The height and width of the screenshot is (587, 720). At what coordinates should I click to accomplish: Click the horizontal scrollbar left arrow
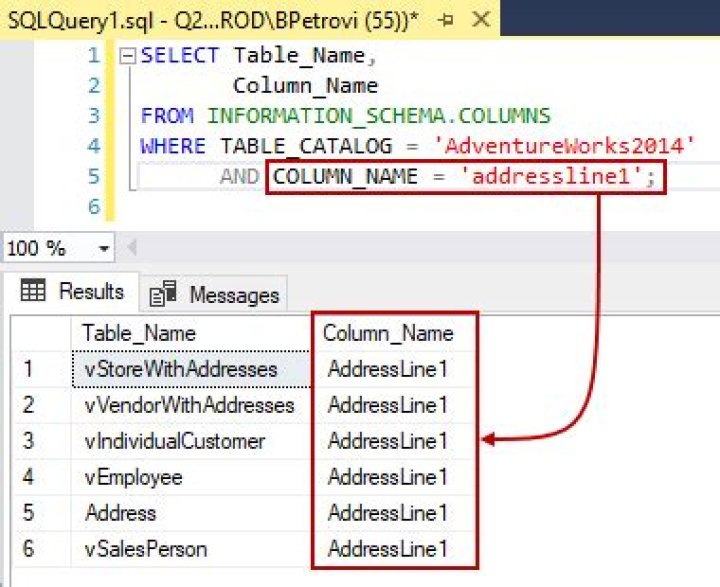130,248
